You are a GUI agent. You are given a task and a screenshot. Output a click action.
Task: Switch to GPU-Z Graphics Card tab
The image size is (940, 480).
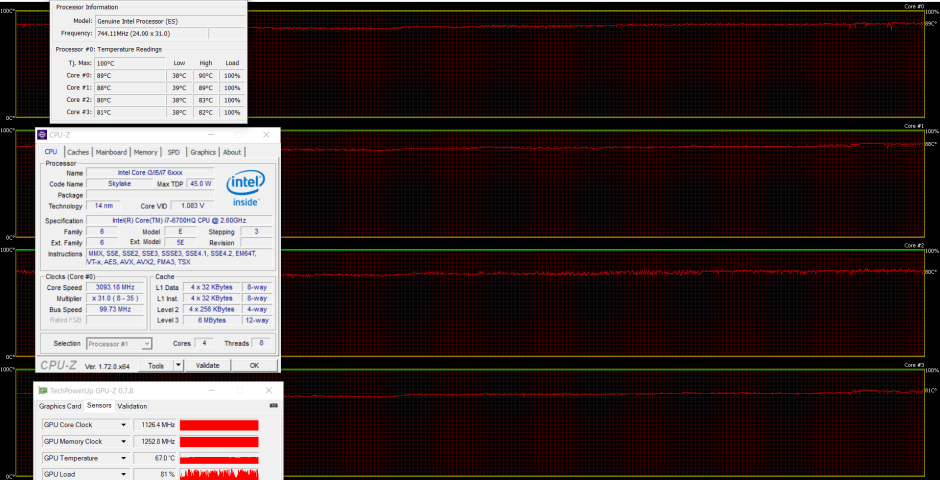60,406
